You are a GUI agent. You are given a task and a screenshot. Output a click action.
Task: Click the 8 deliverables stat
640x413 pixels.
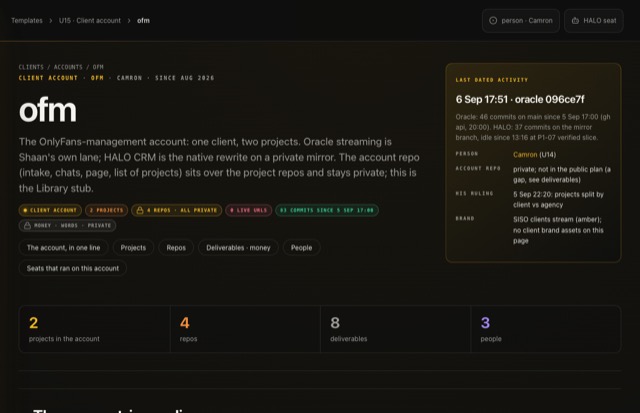396,329
